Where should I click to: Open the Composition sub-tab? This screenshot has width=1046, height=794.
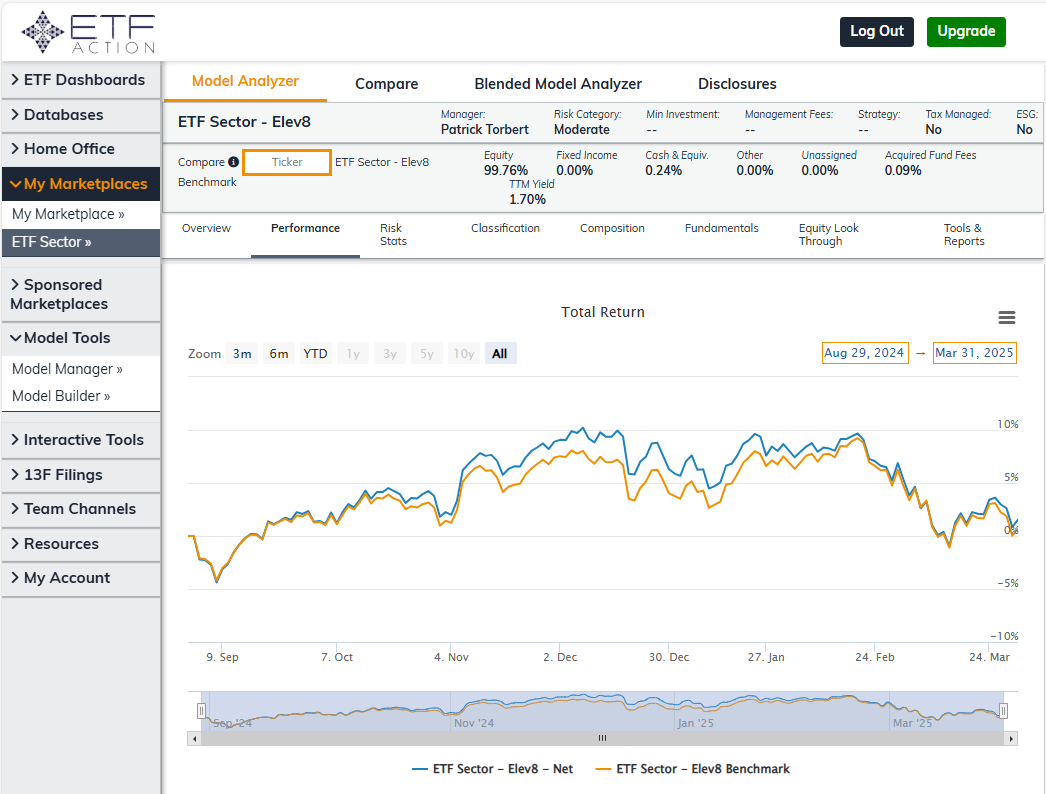point(612,228)
